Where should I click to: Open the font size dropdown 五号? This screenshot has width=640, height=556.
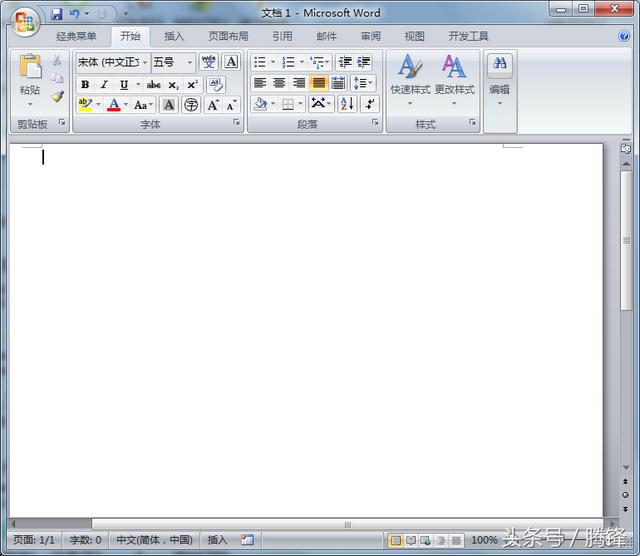coord(190,62)
